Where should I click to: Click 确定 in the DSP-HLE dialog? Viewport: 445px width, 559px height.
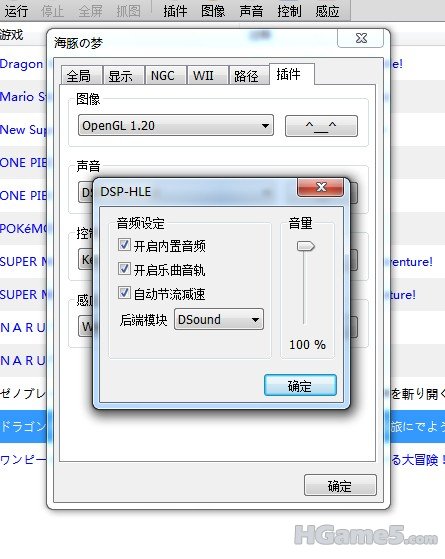click(x=300, y=385)
